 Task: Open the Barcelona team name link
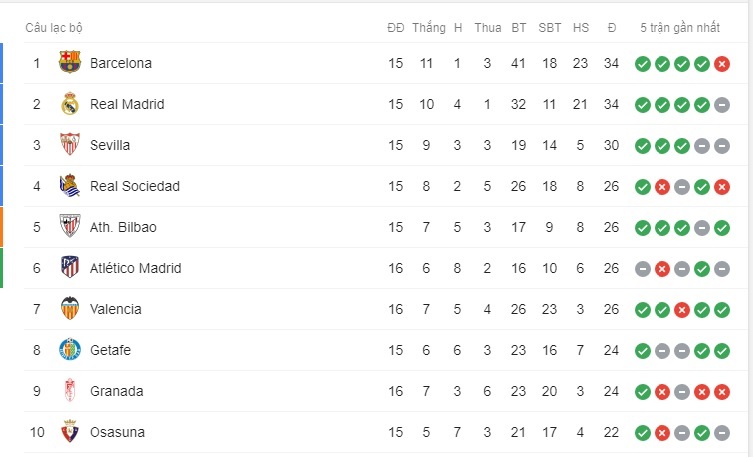click(x=121, y=63)
